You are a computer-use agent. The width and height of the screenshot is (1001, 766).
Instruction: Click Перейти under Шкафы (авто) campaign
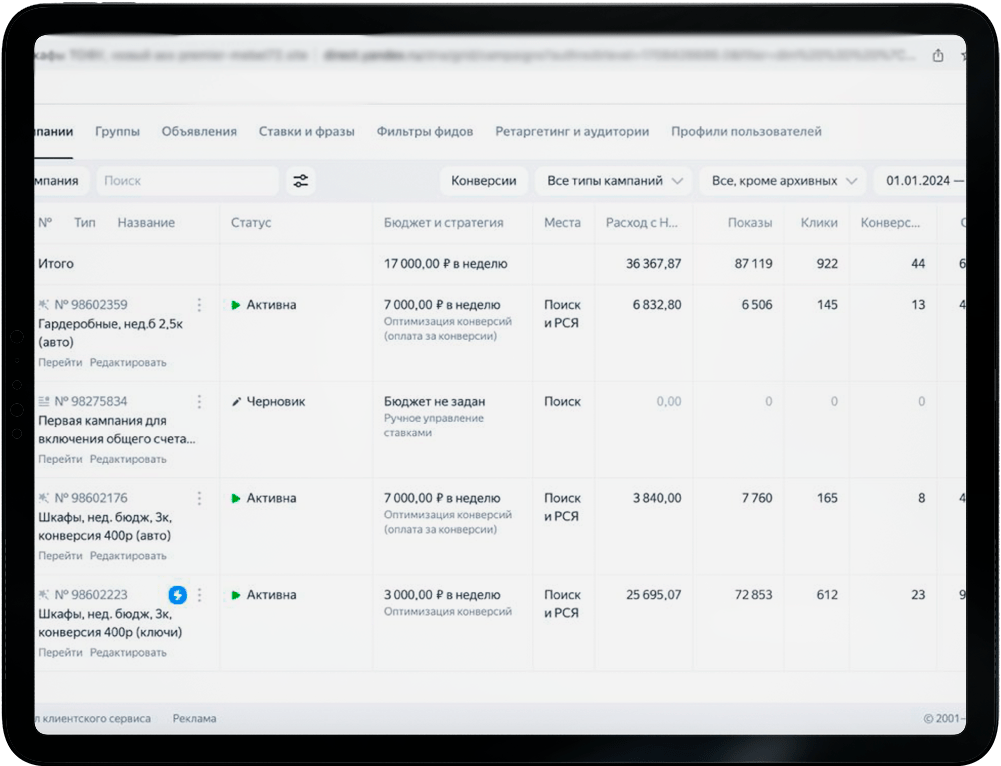[60, 556]
